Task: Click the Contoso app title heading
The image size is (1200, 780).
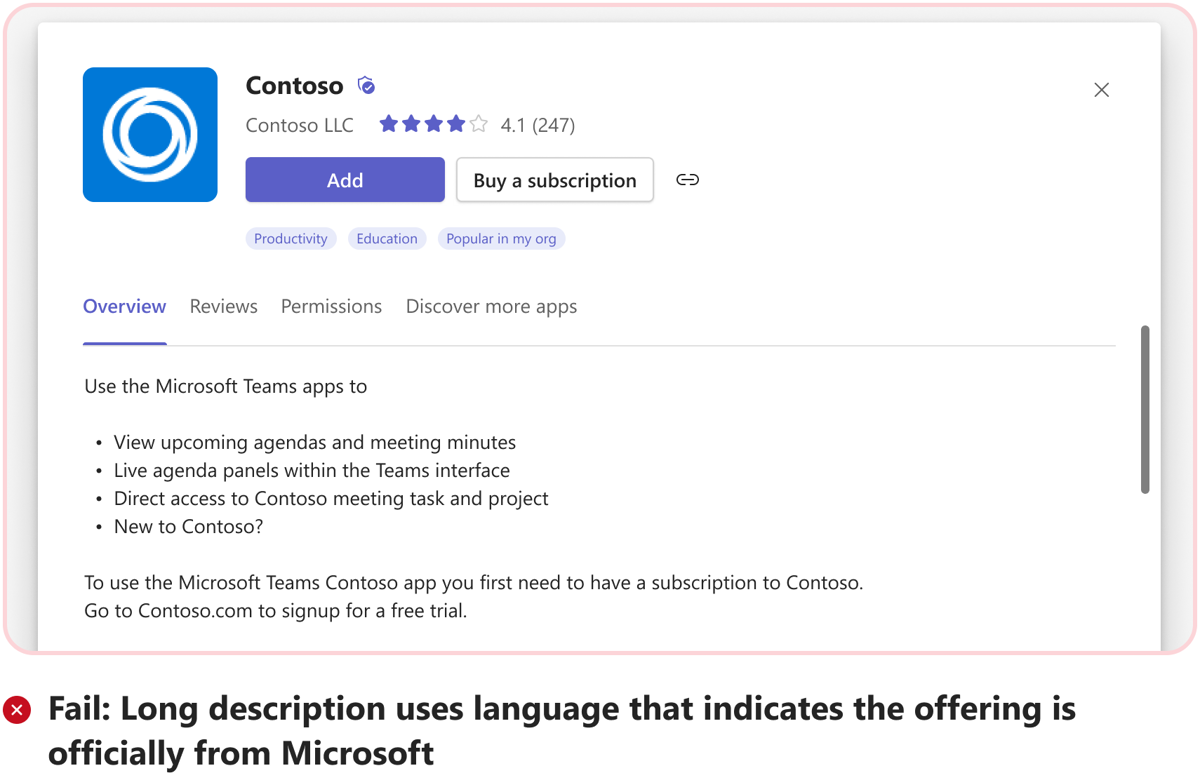Action: click(x=294, y=86)
